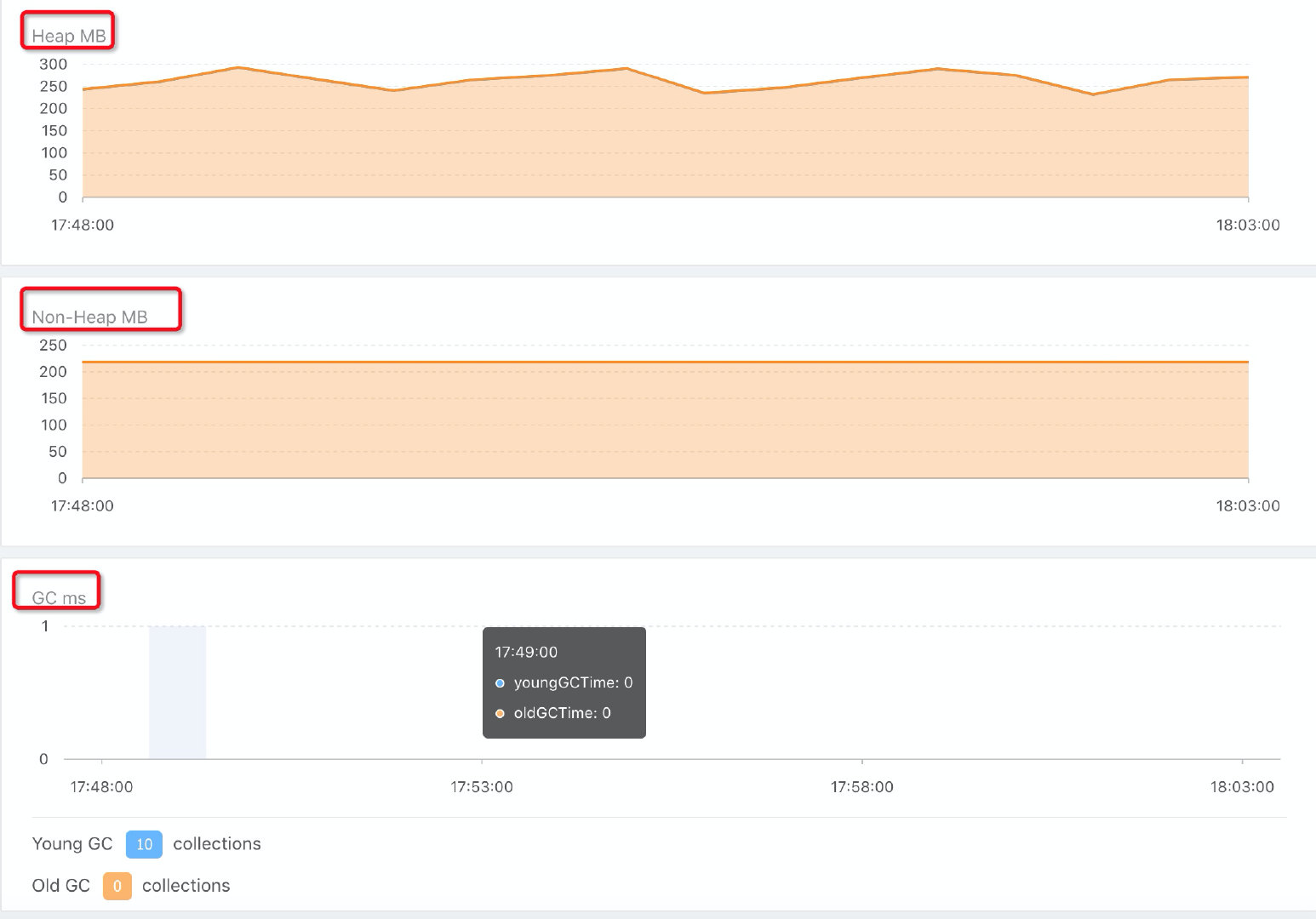Select the Non-Heap MB chart title
This screenshot has width=1316, height=919.
89,317
